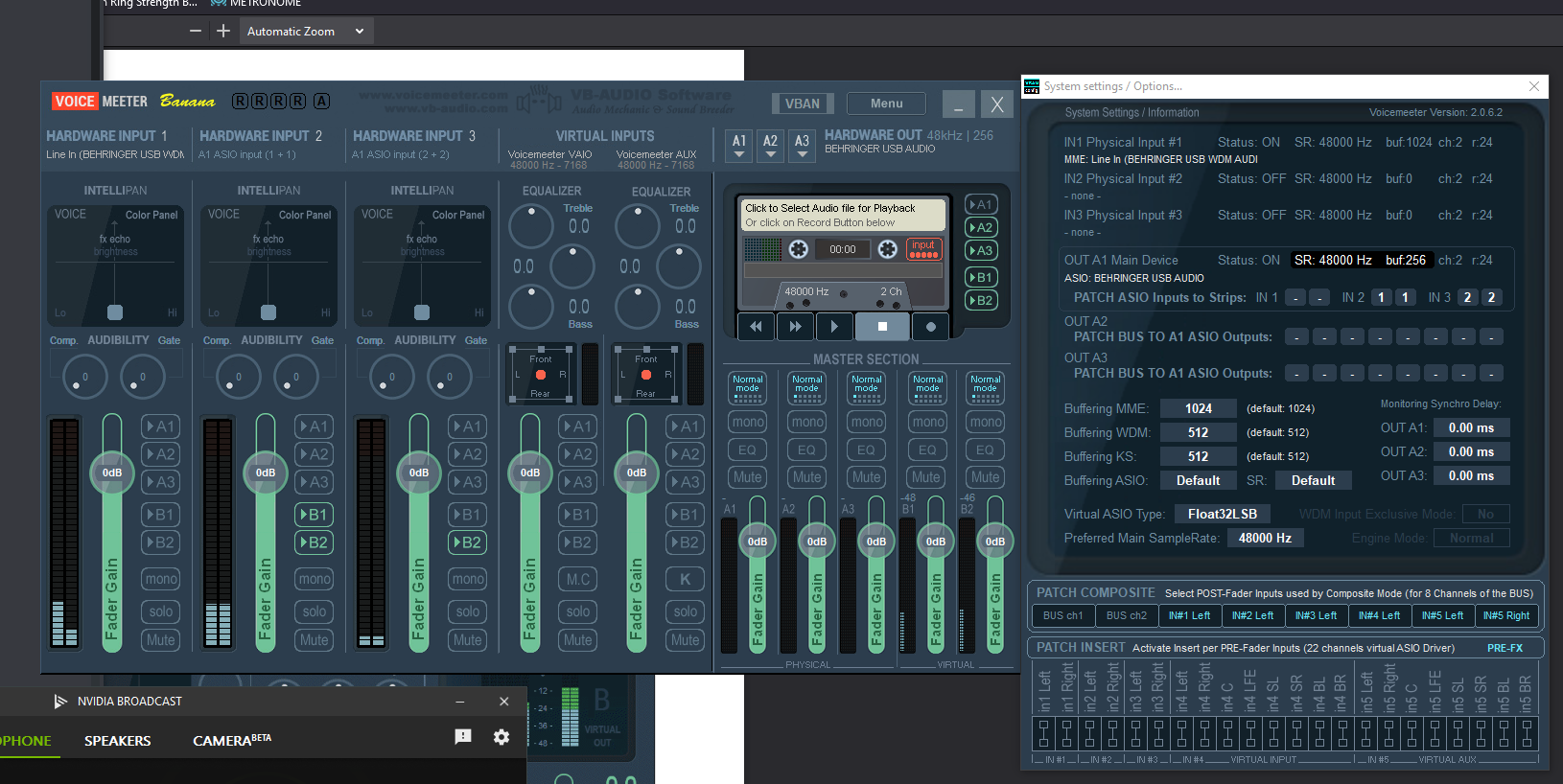
Task: Open the Automatic Zoom dropdown
Action: click(x=305, y=32)
